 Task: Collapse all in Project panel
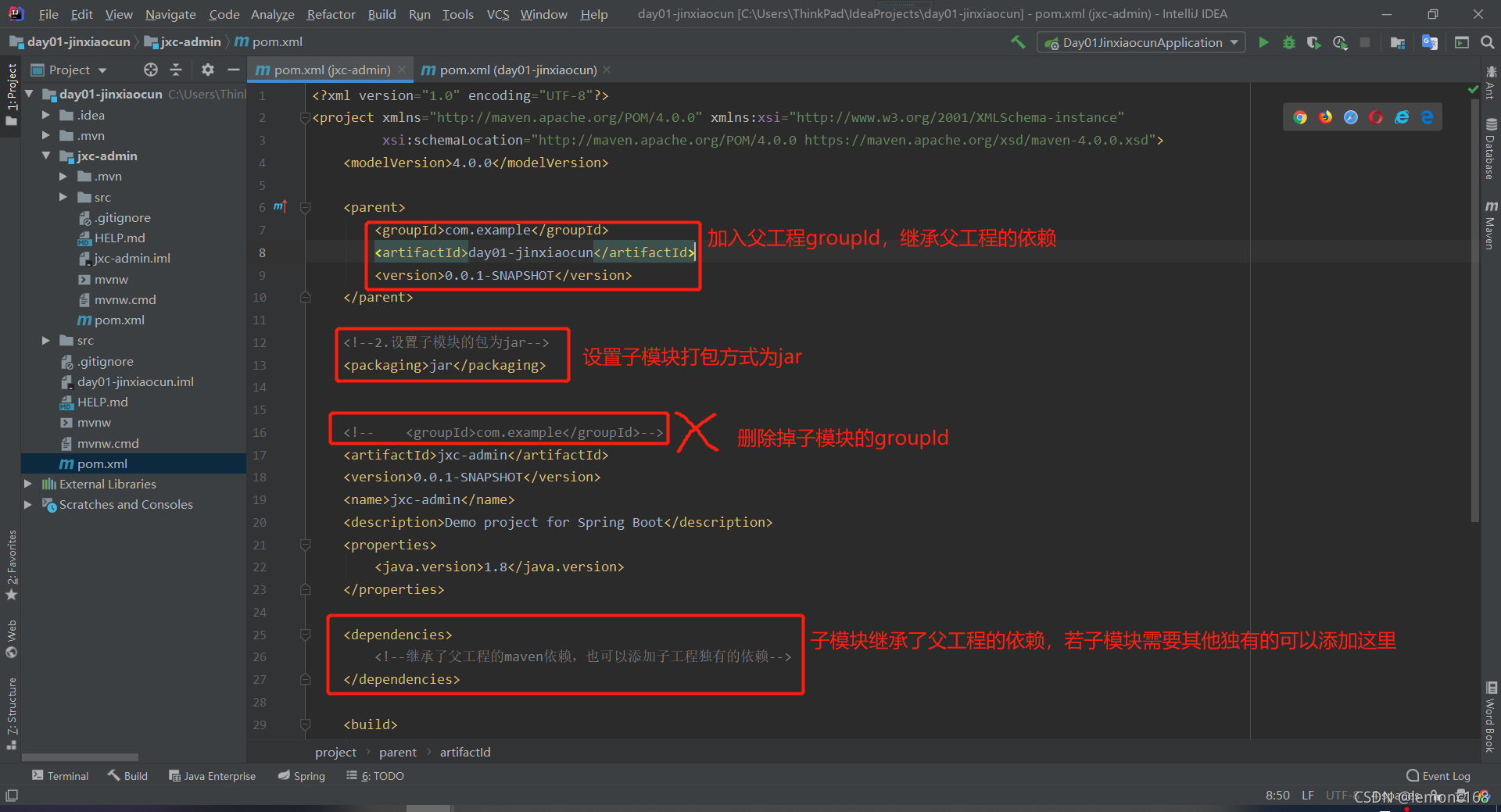pos(176,70)
